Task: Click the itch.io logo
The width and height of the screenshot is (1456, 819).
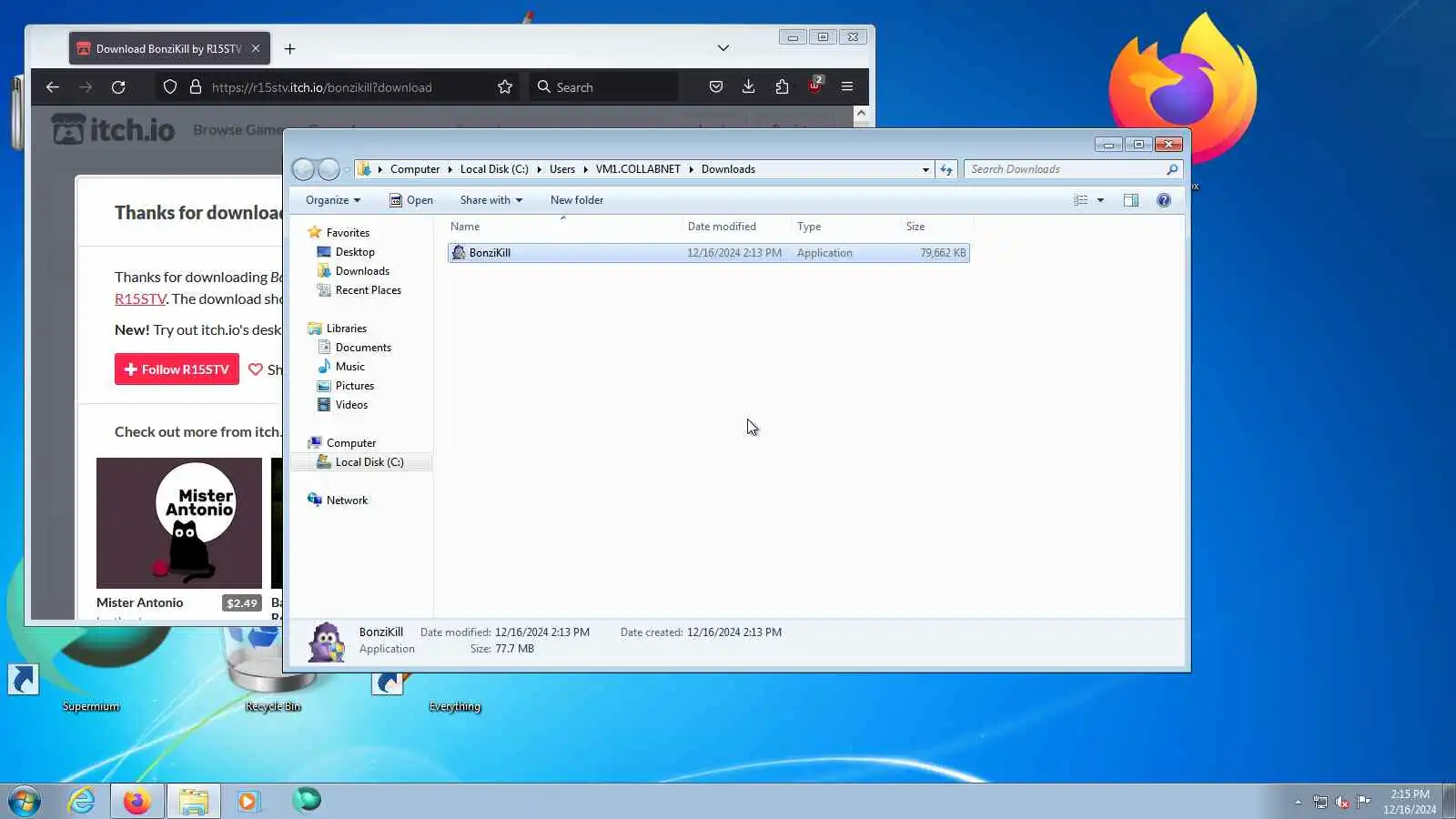Action: click(113, 130)
